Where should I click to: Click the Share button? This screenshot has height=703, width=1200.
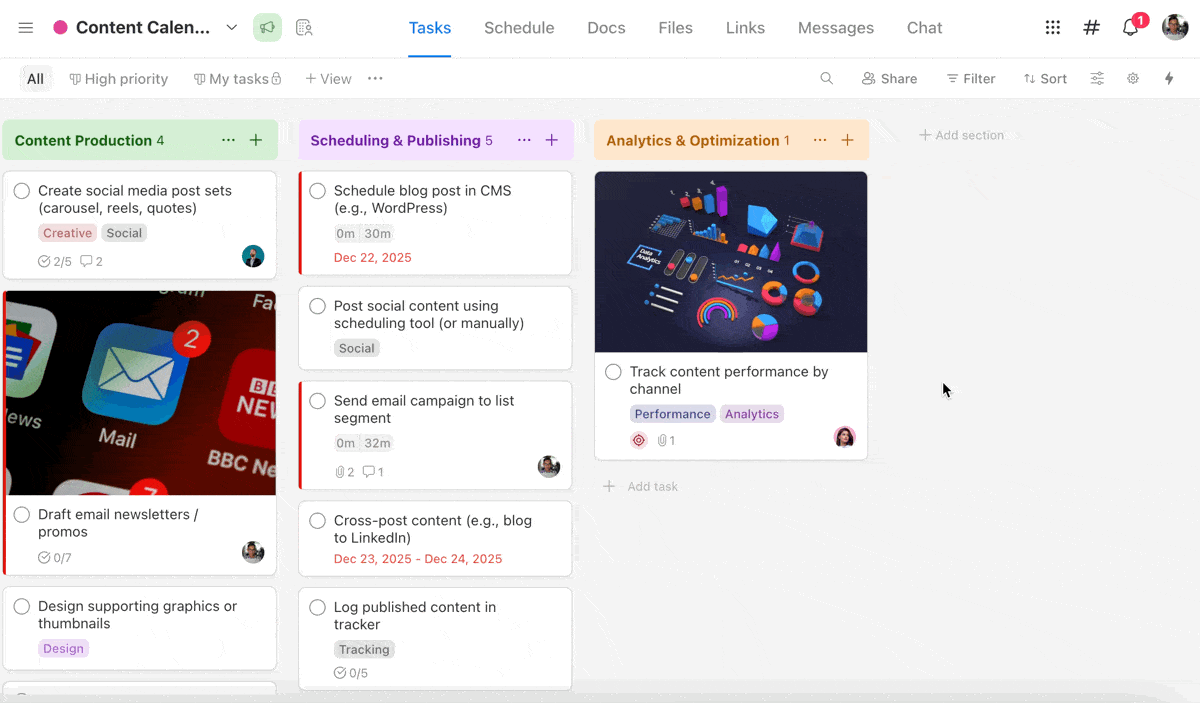pos(889,79)
